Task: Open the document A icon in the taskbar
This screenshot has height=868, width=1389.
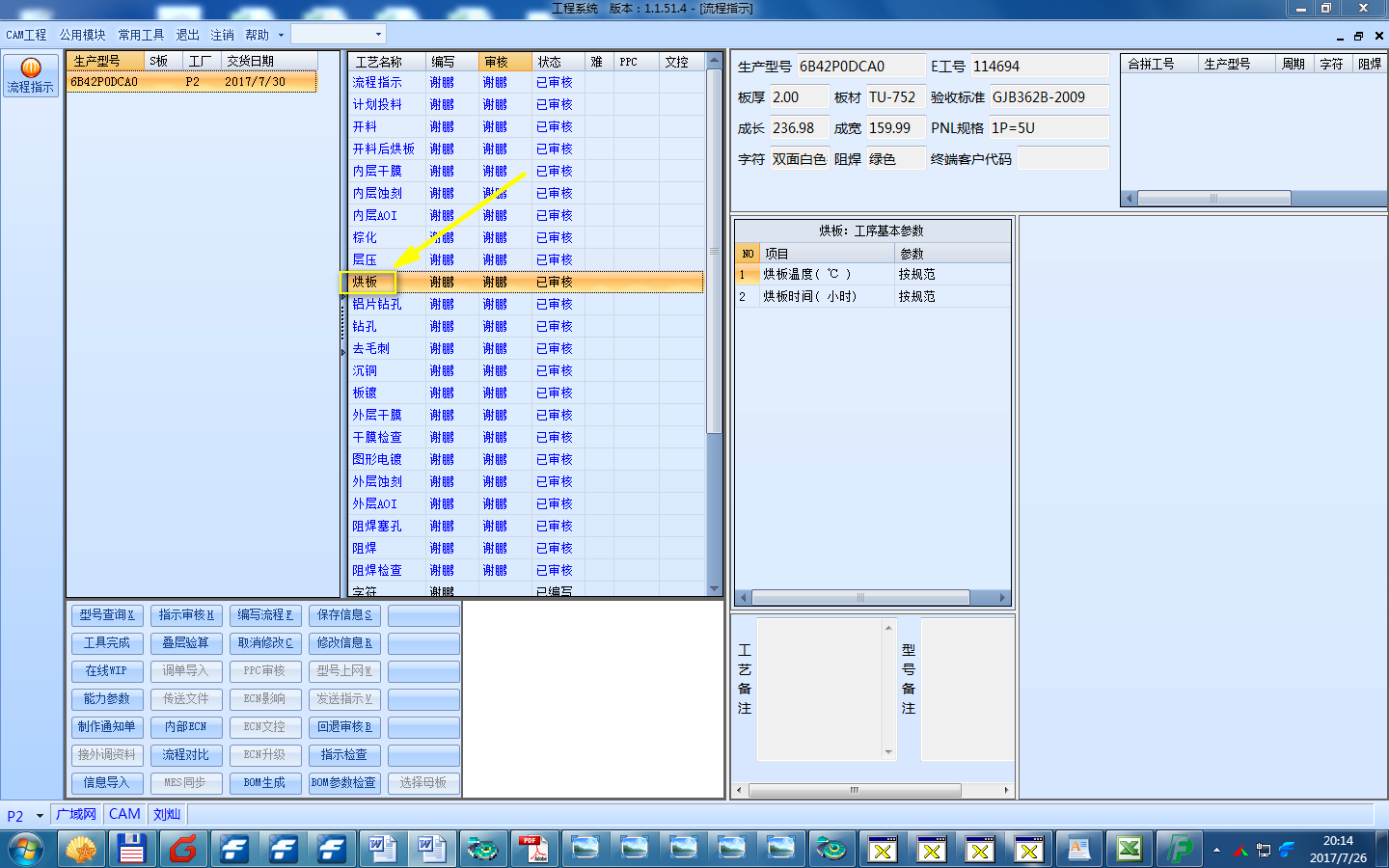Action: 1079,850
